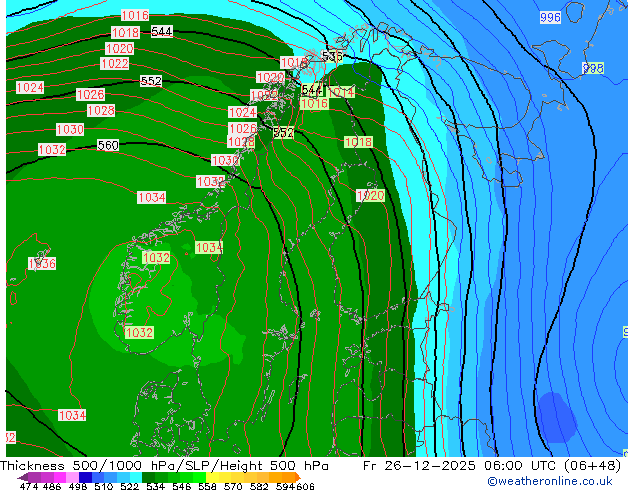Click the forecast offset '(06+48)'

(x=592, y=466)
